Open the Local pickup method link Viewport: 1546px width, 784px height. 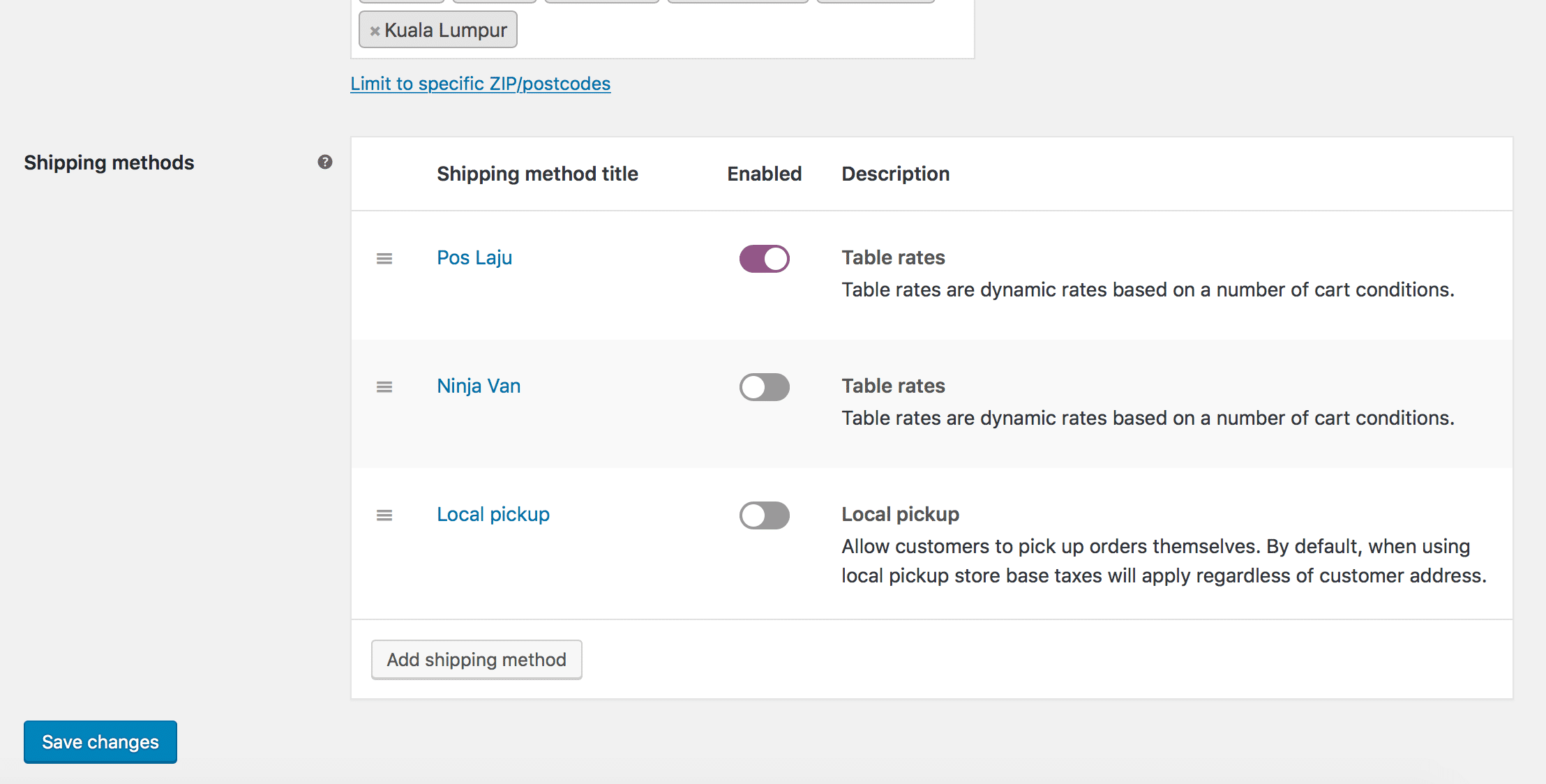pos(493,514)
